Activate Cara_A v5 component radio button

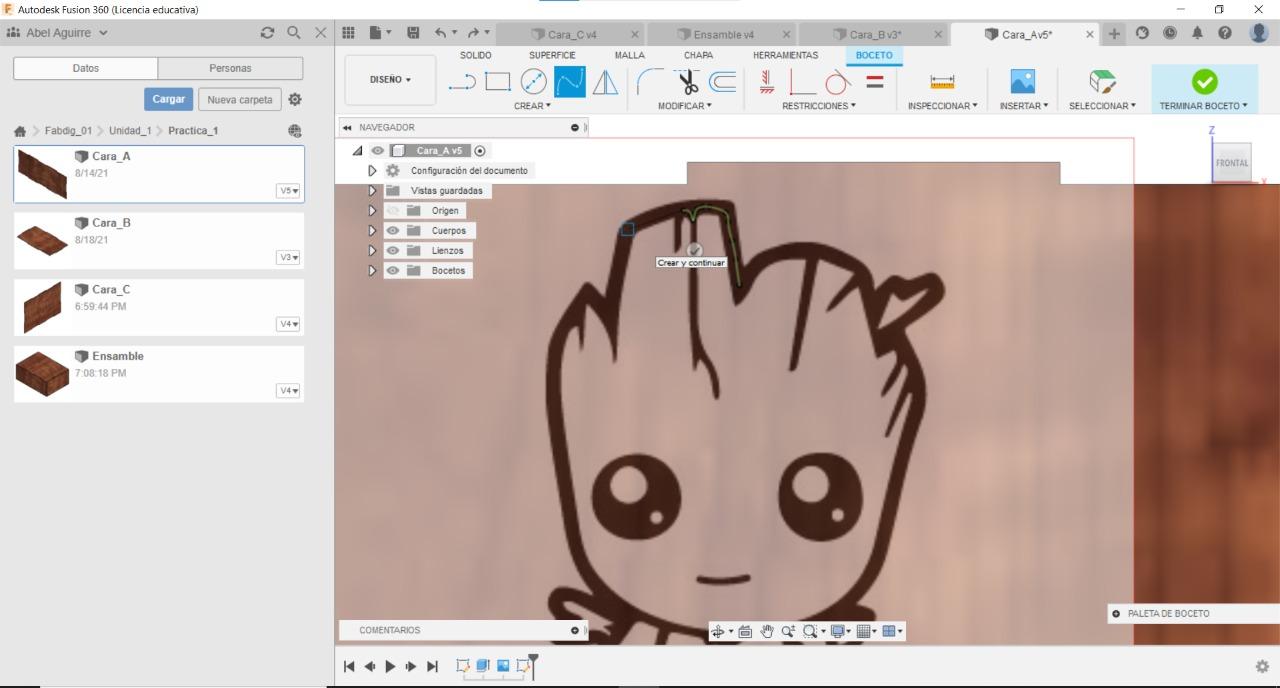coord(480,151)
